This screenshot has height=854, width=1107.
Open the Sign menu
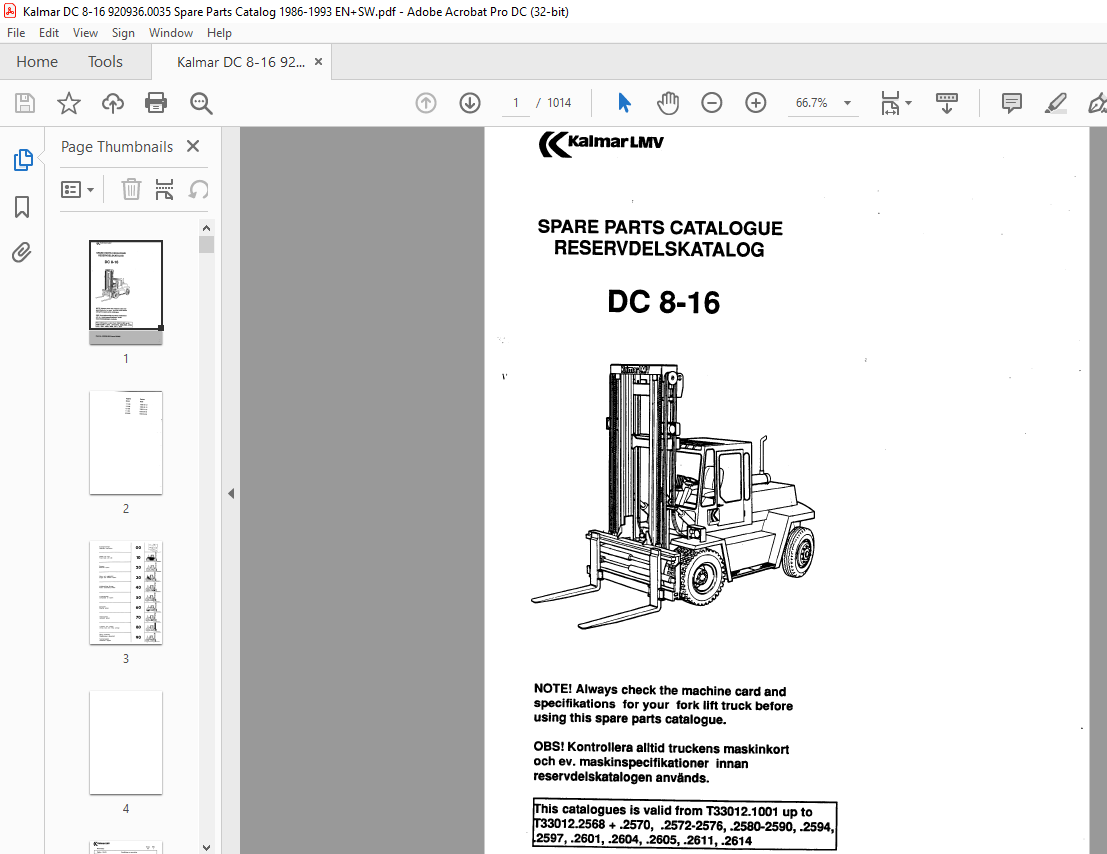[123, 32]
